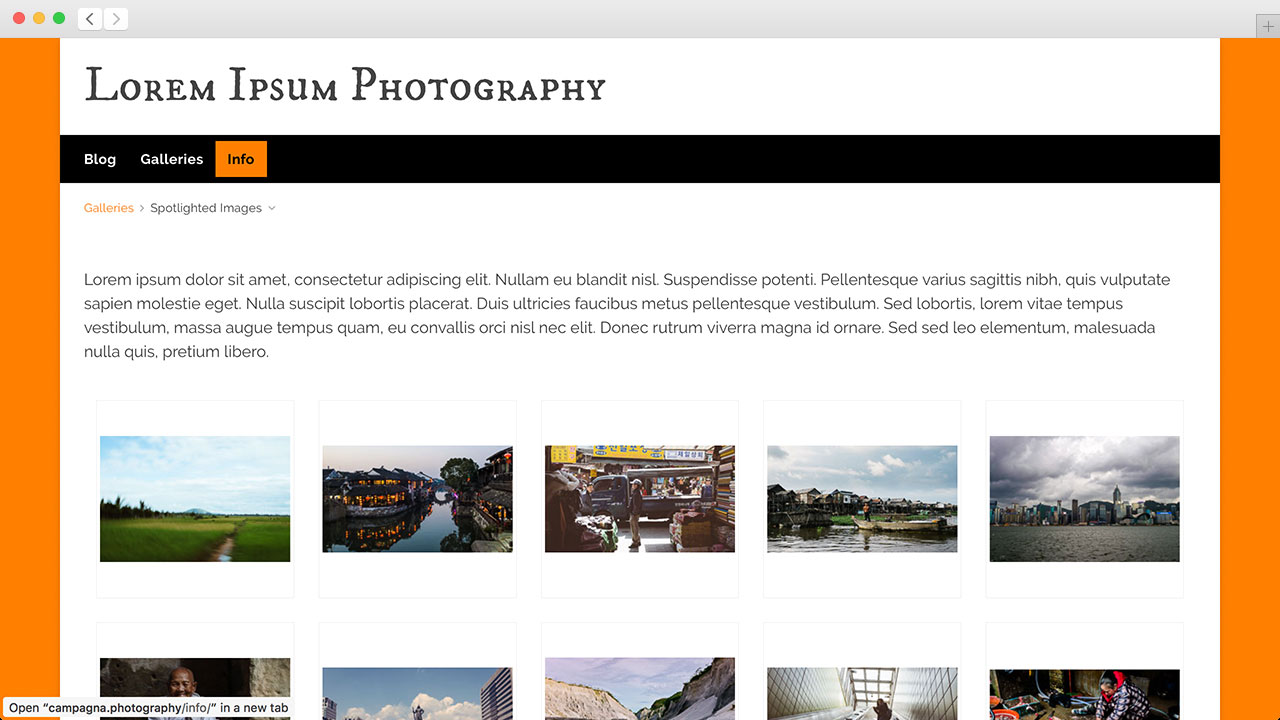Open the city building with clouds thumbnail
This screenshot has width=1280, height=720.
[x=417, y=694]
